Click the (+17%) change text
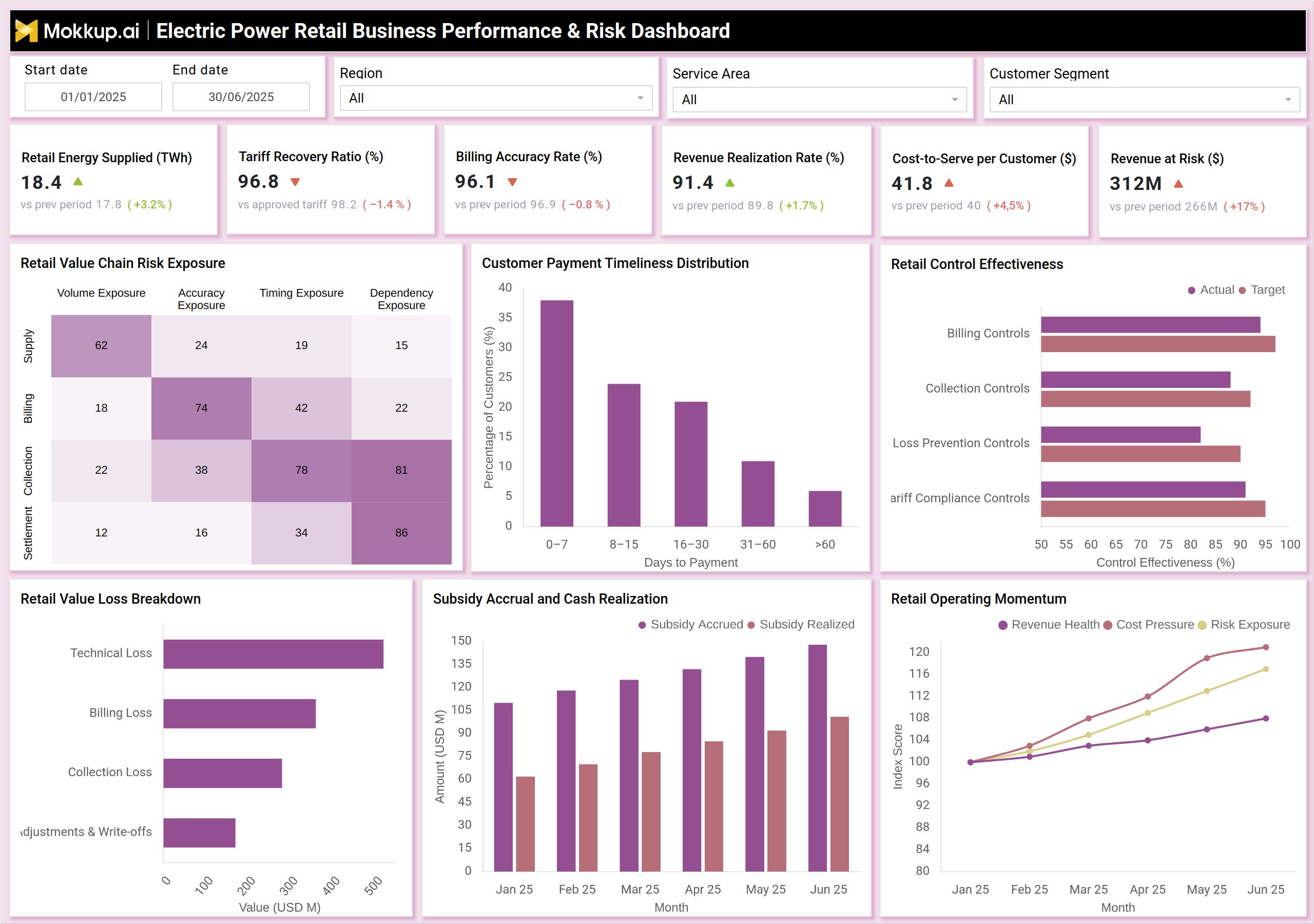 (1244, 207)
